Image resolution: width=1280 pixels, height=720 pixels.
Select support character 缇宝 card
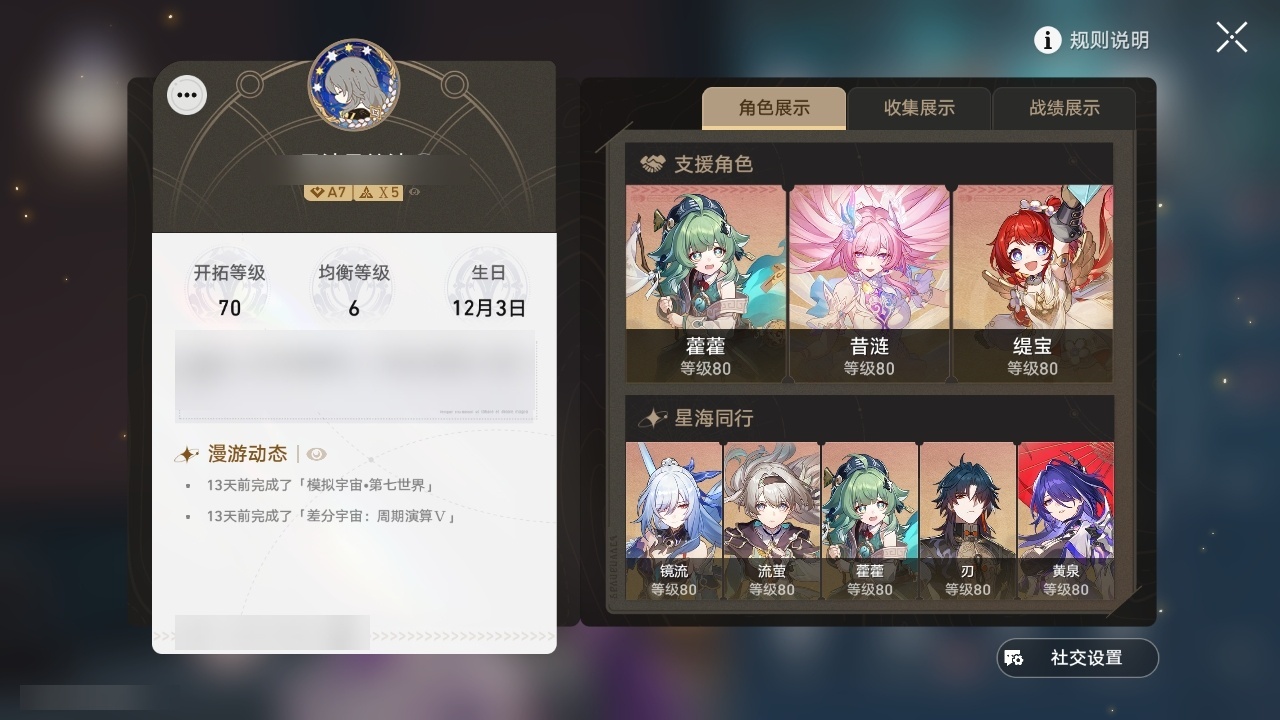coord(1032,283)
